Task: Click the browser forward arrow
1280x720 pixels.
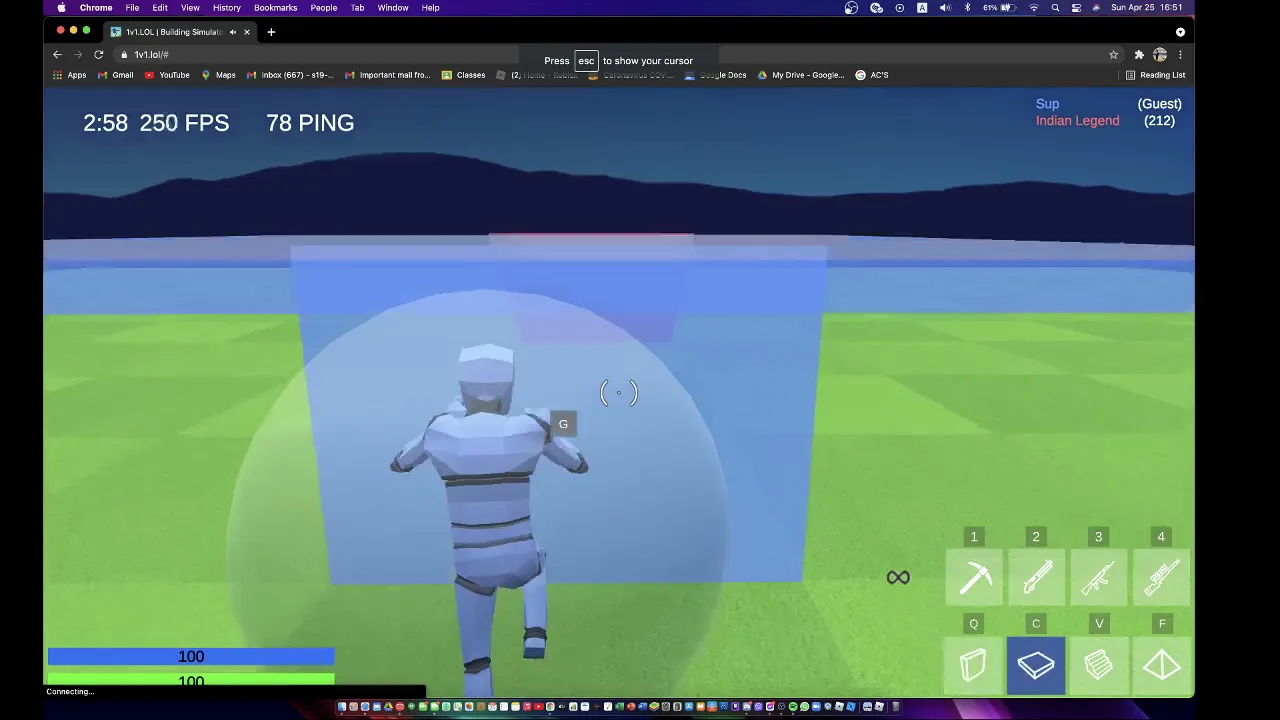Action: (77, 55)
